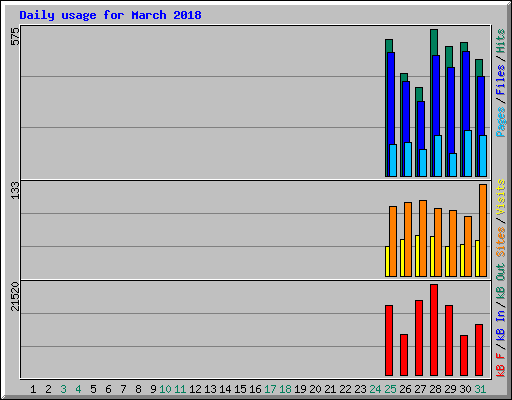Click the tallest red kB bar on day 28
The width and height of the screenshot is (512, 400).
pos(434,330)
